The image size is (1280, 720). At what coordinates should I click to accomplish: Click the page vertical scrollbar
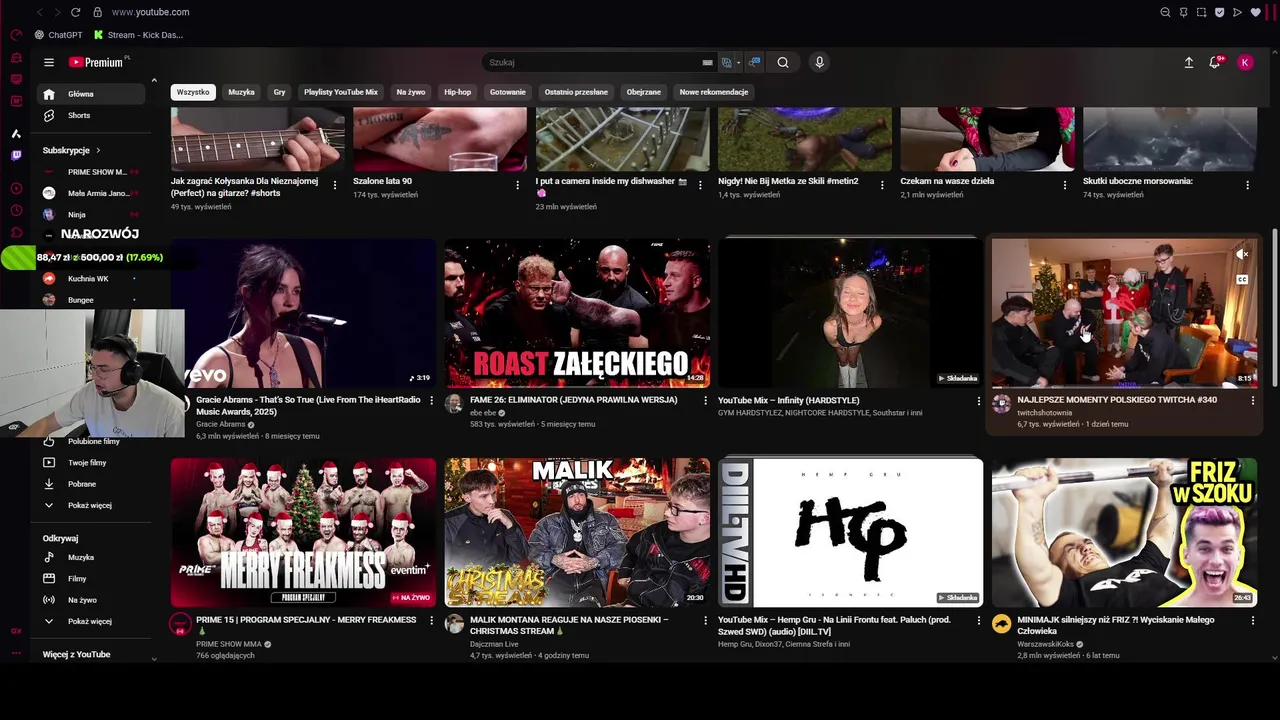click(x=1274, y=310)
